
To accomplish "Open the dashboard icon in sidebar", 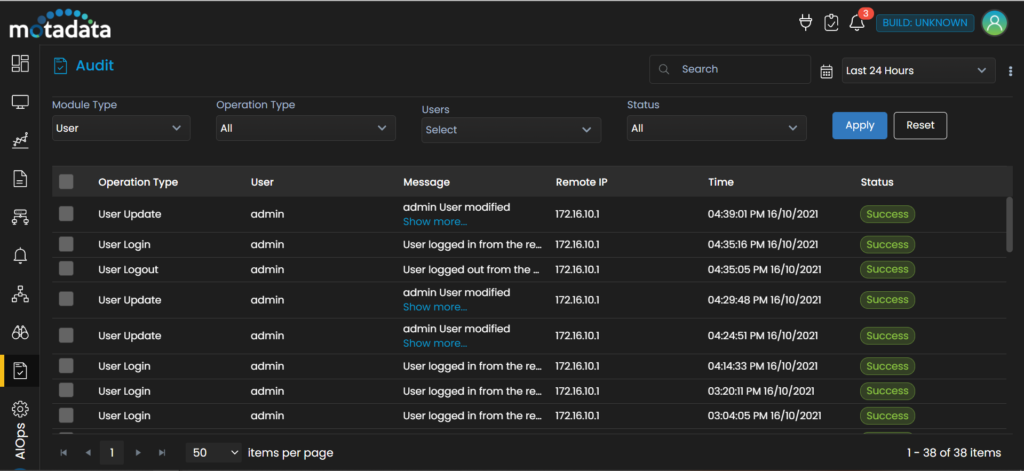I will [x=20, y=64].
